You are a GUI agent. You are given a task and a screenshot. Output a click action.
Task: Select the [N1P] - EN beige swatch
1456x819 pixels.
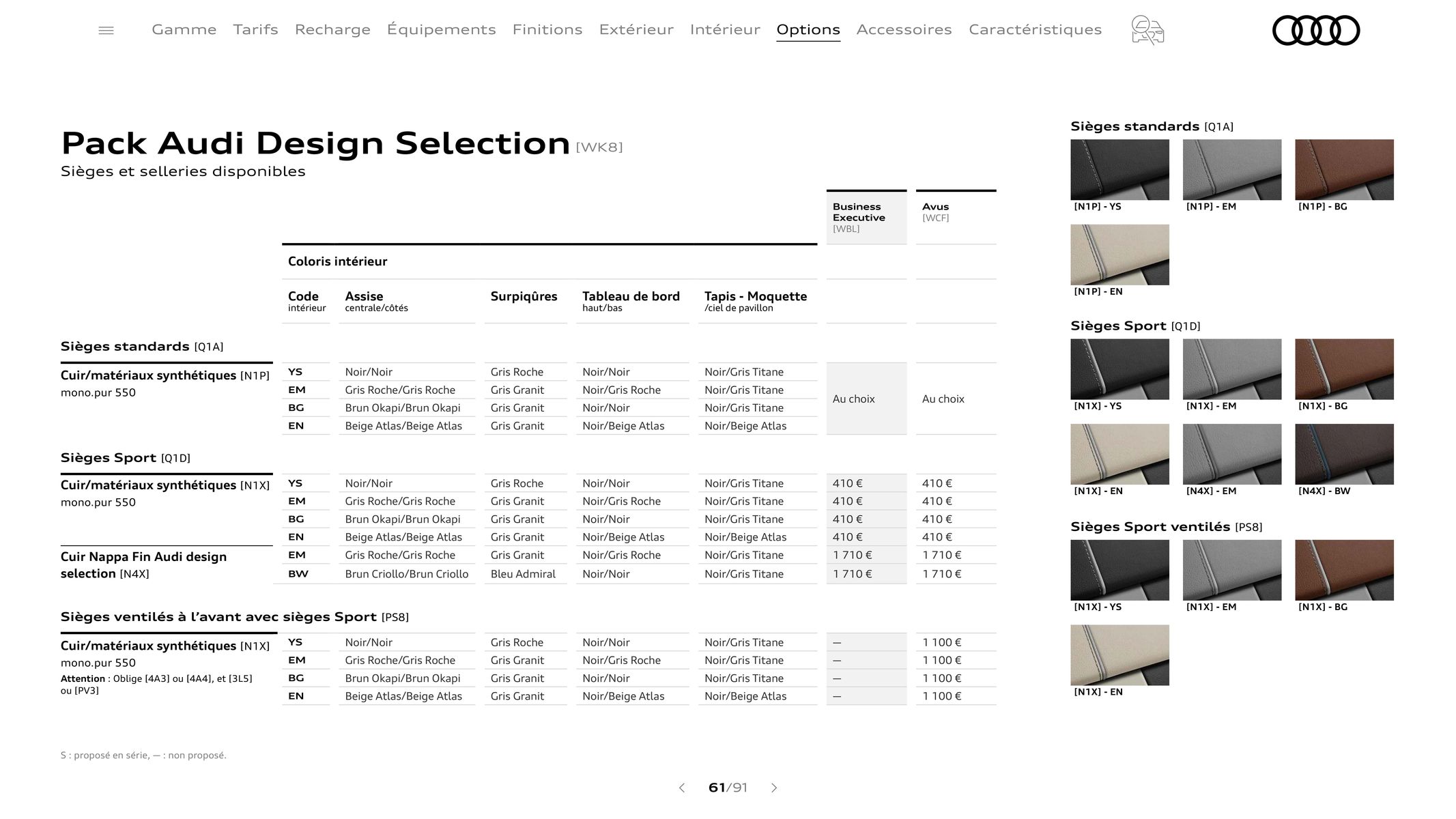click(x=1119, y=255)
